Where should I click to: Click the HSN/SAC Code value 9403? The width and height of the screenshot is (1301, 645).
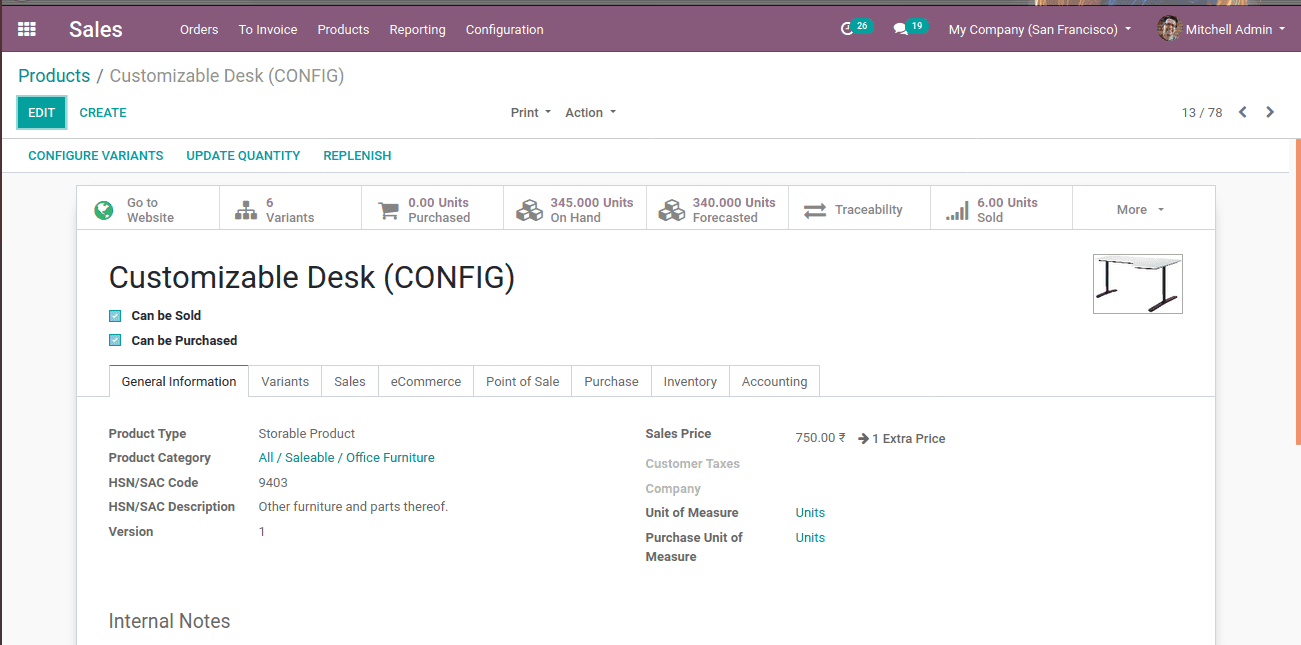(273, 483)
